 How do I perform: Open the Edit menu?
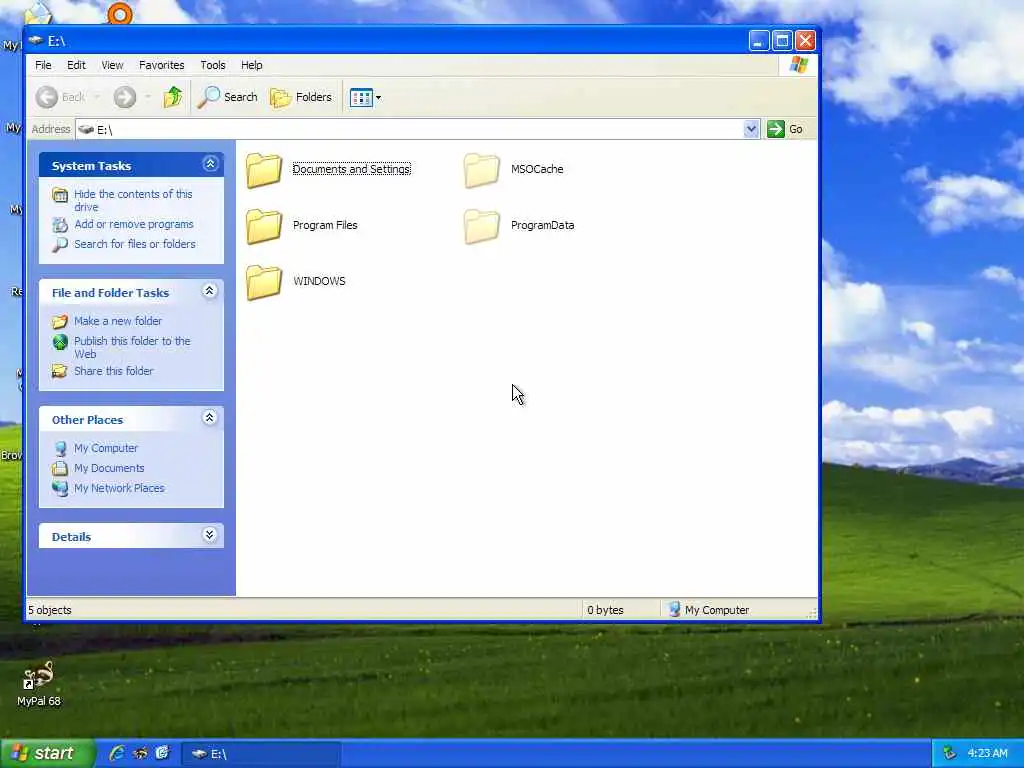[x=76, y=65]
